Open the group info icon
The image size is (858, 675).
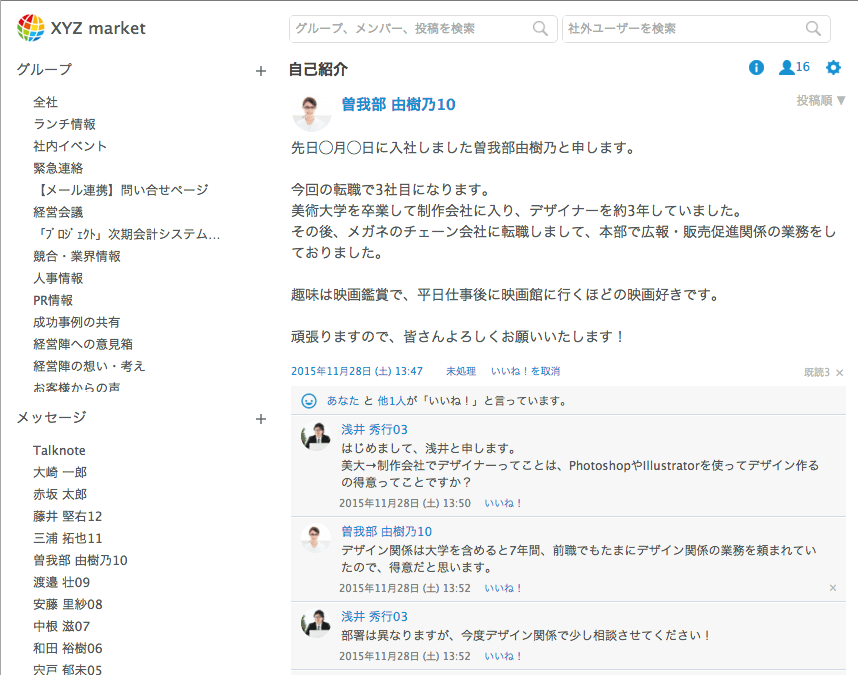(756, 67)
